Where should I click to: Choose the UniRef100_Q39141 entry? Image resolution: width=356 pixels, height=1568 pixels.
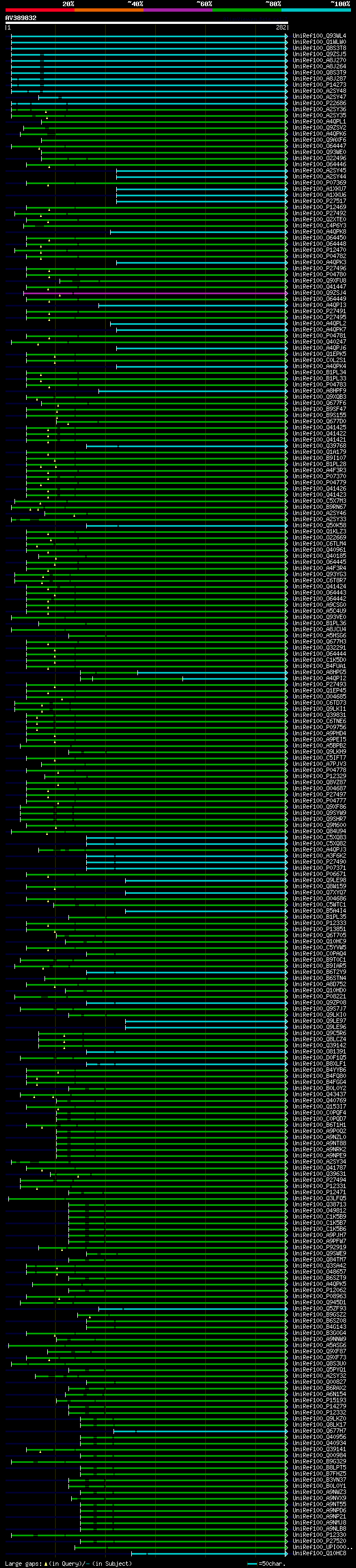(319, 1450)
